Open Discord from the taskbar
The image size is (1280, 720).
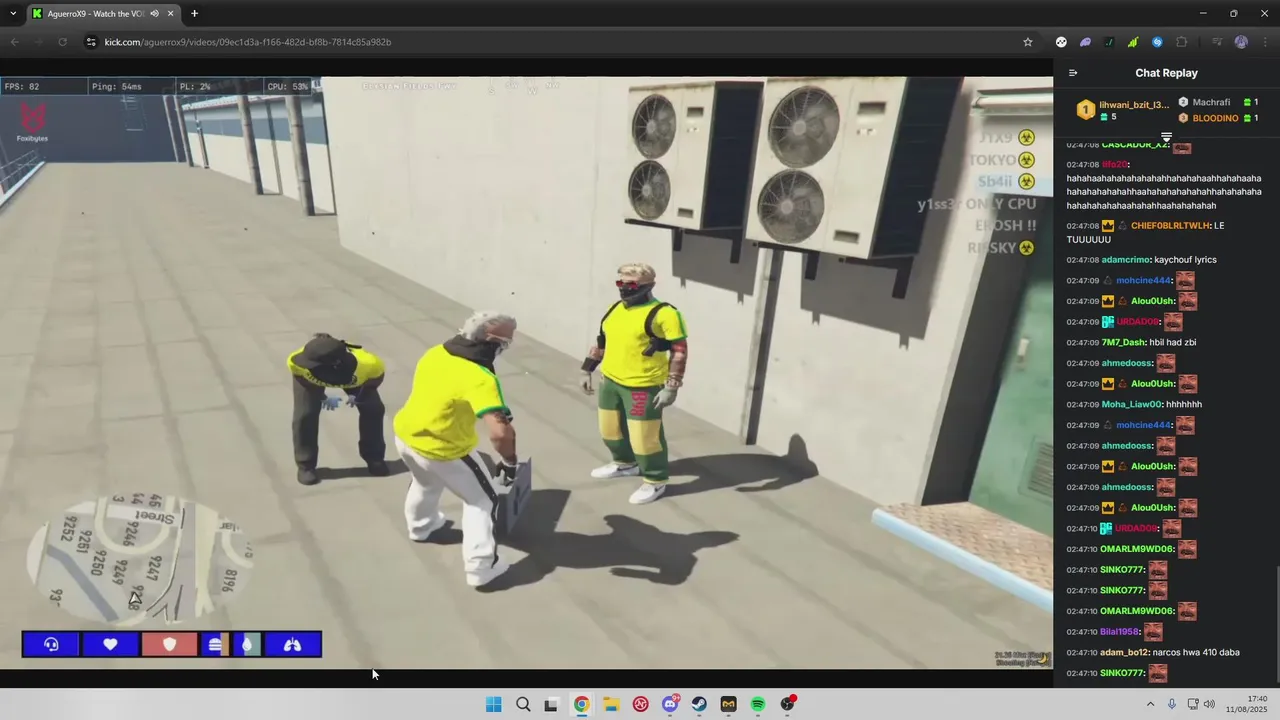(x=670, y=704)
